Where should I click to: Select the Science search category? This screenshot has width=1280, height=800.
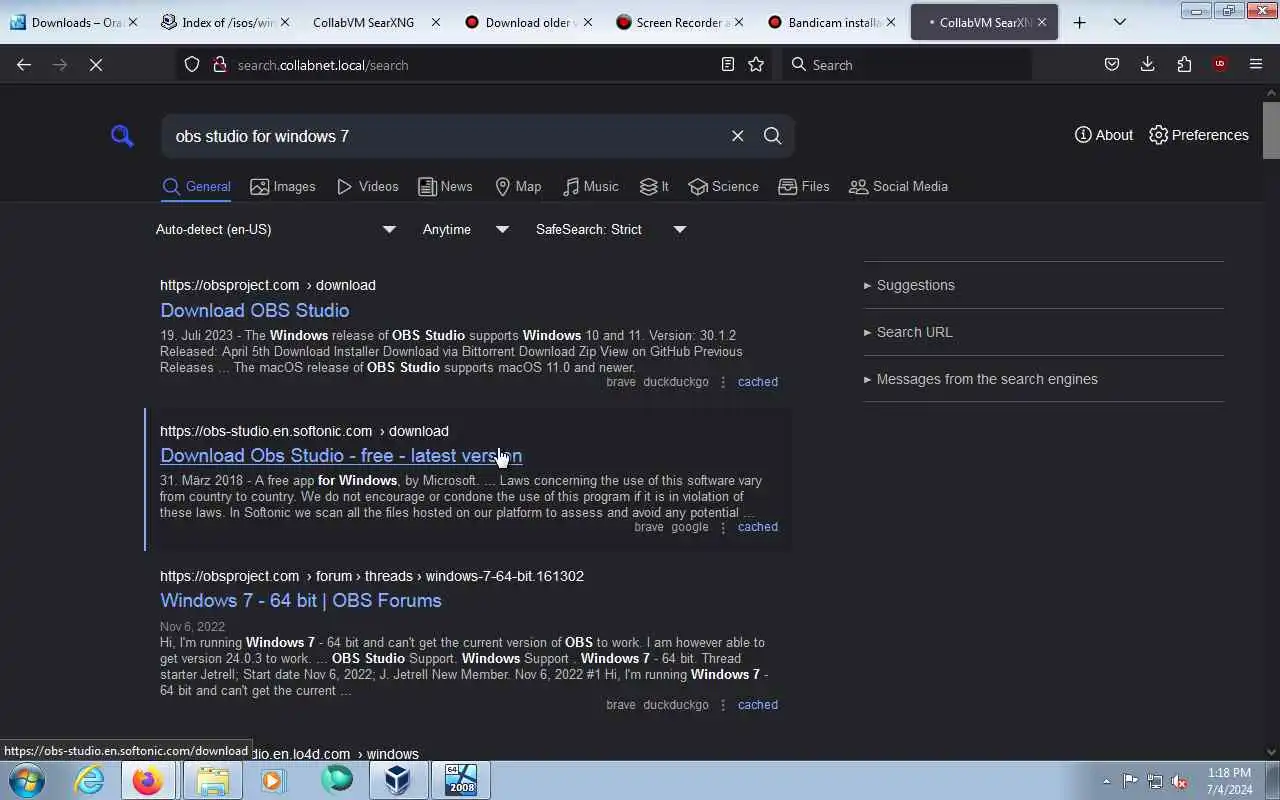[724, 186]
